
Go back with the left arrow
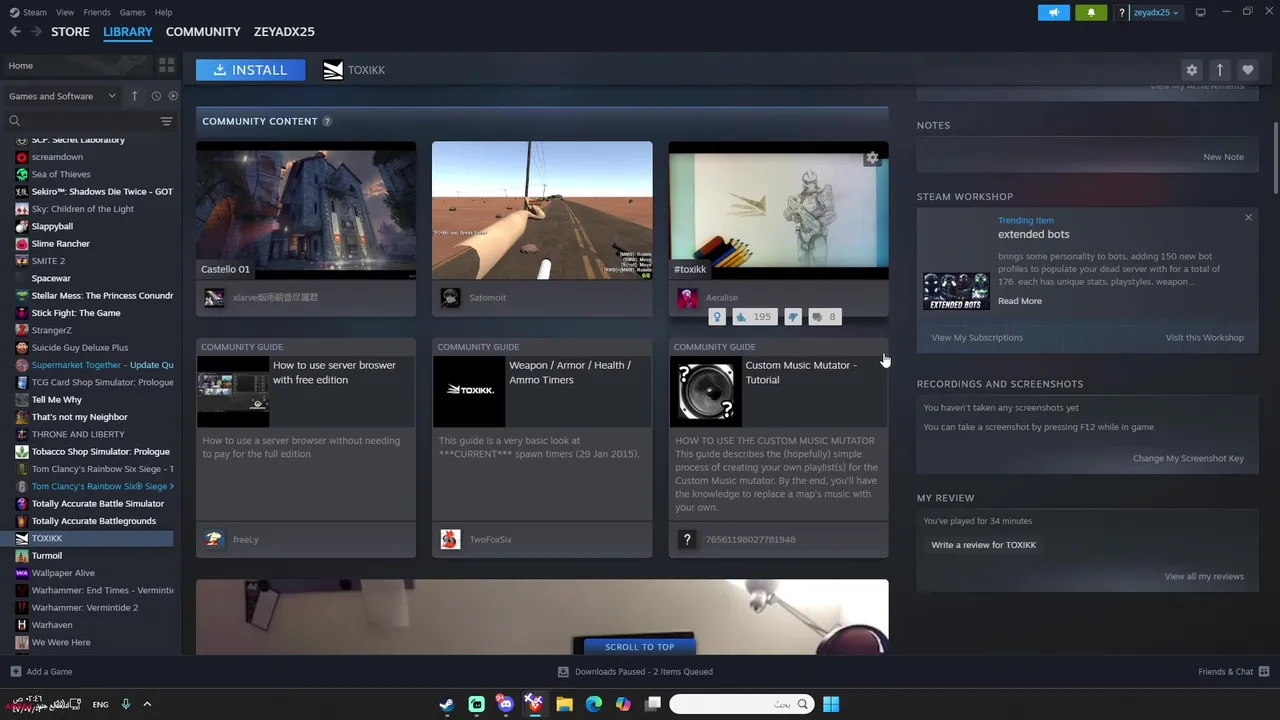(15, 32)
